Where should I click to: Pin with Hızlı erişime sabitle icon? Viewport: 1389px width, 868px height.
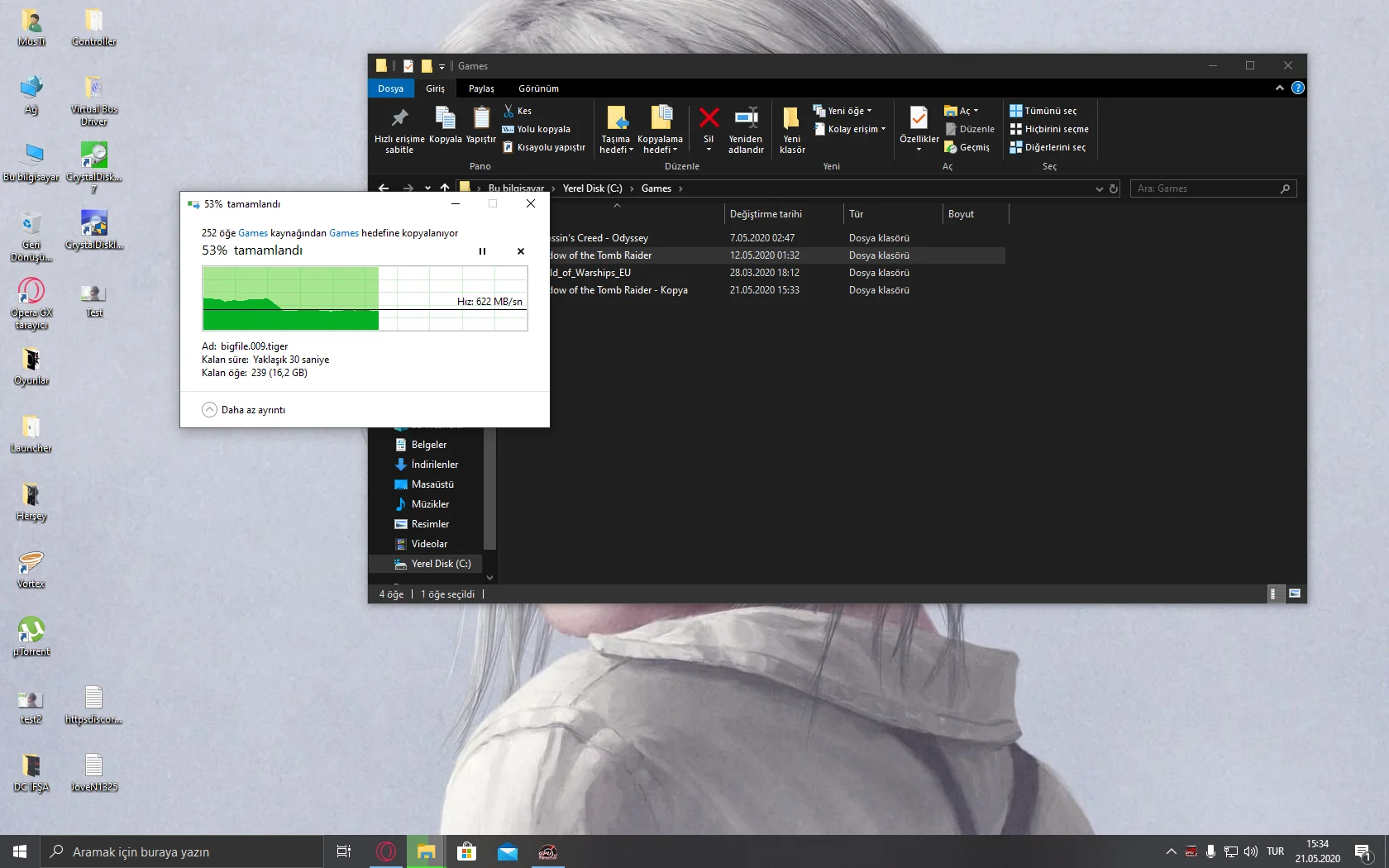pos(399,118)
